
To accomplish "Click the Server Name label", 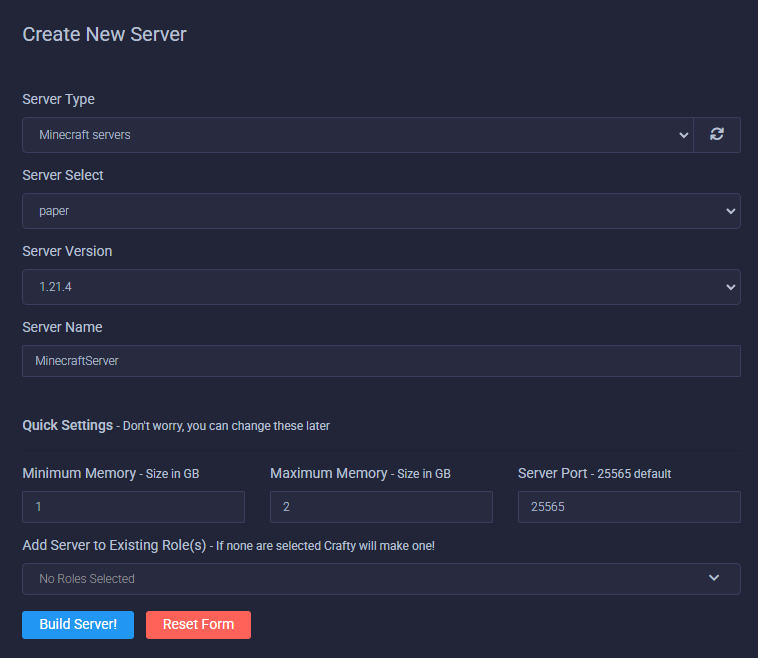I will pos(62,327).
